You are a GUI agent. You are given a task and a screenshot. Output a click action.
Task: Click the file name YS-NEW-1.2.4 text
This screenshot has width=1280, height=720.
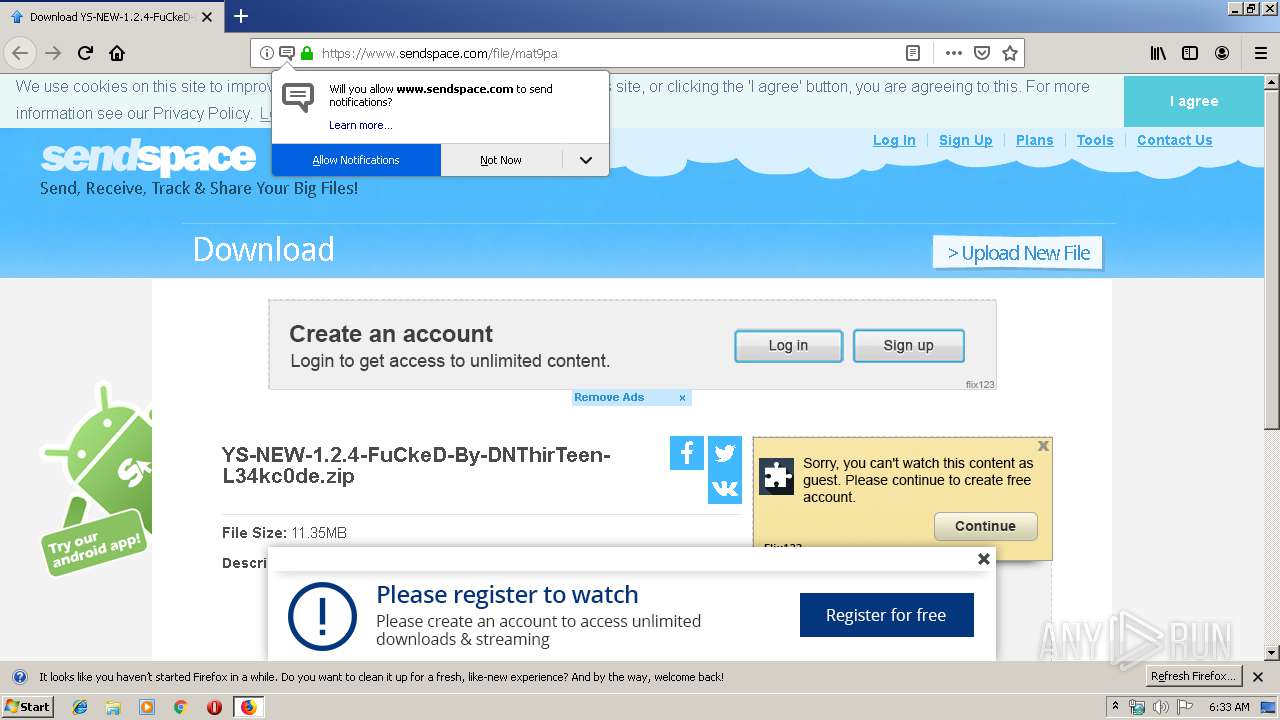416,465
